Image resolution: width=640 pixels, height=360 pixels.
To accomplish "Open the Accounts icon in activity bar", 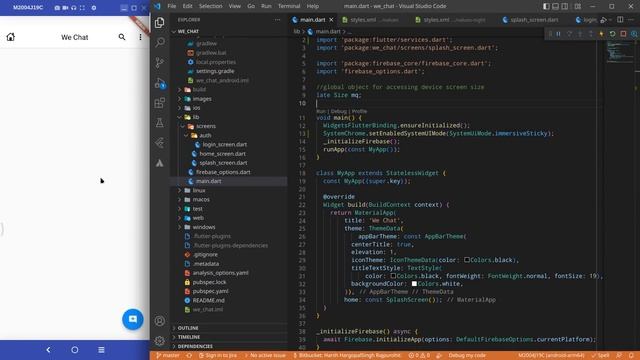I will (160, 321).
